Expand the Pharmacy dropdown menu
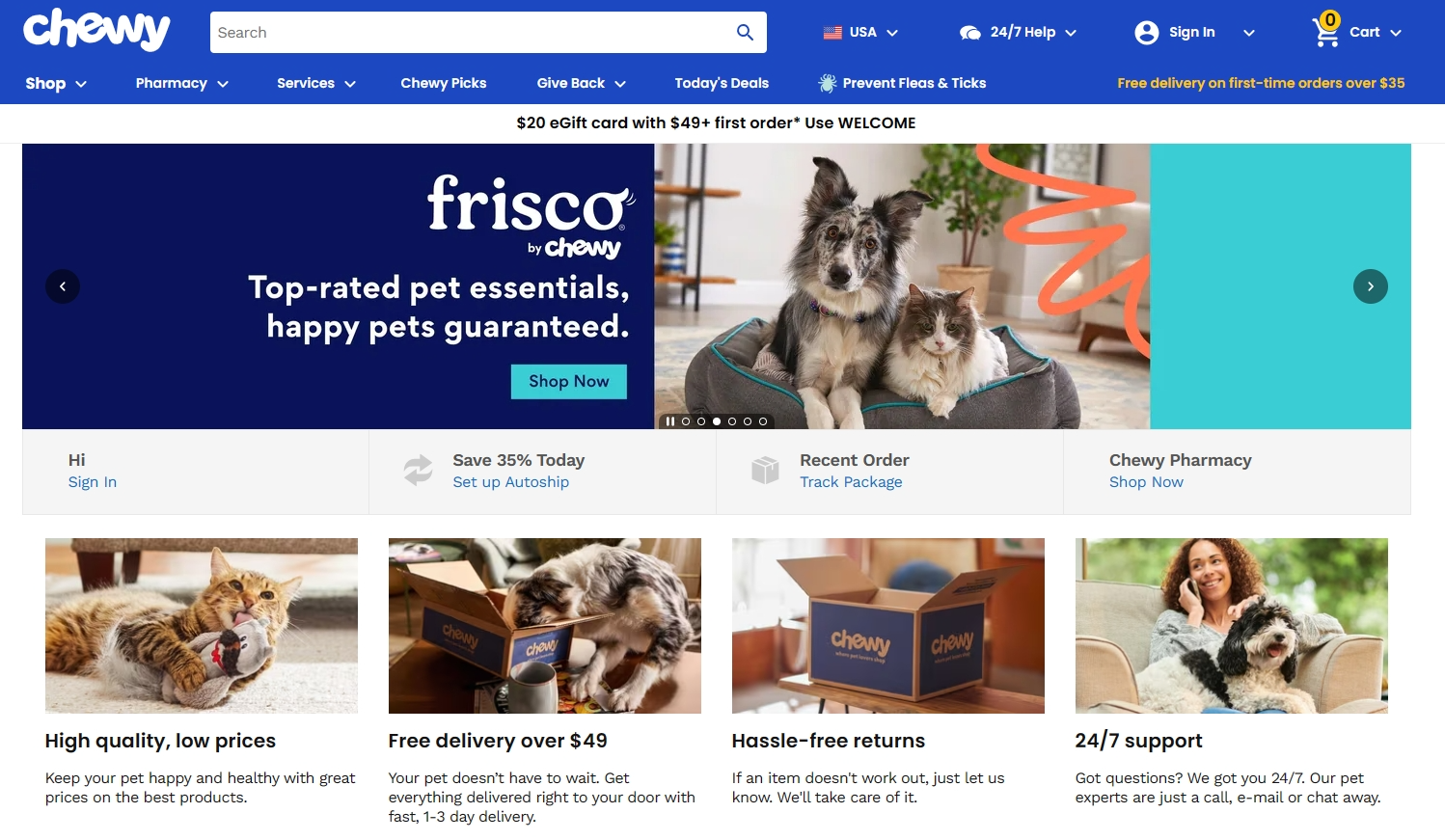 pyautogui.click(x=181, y=83)
